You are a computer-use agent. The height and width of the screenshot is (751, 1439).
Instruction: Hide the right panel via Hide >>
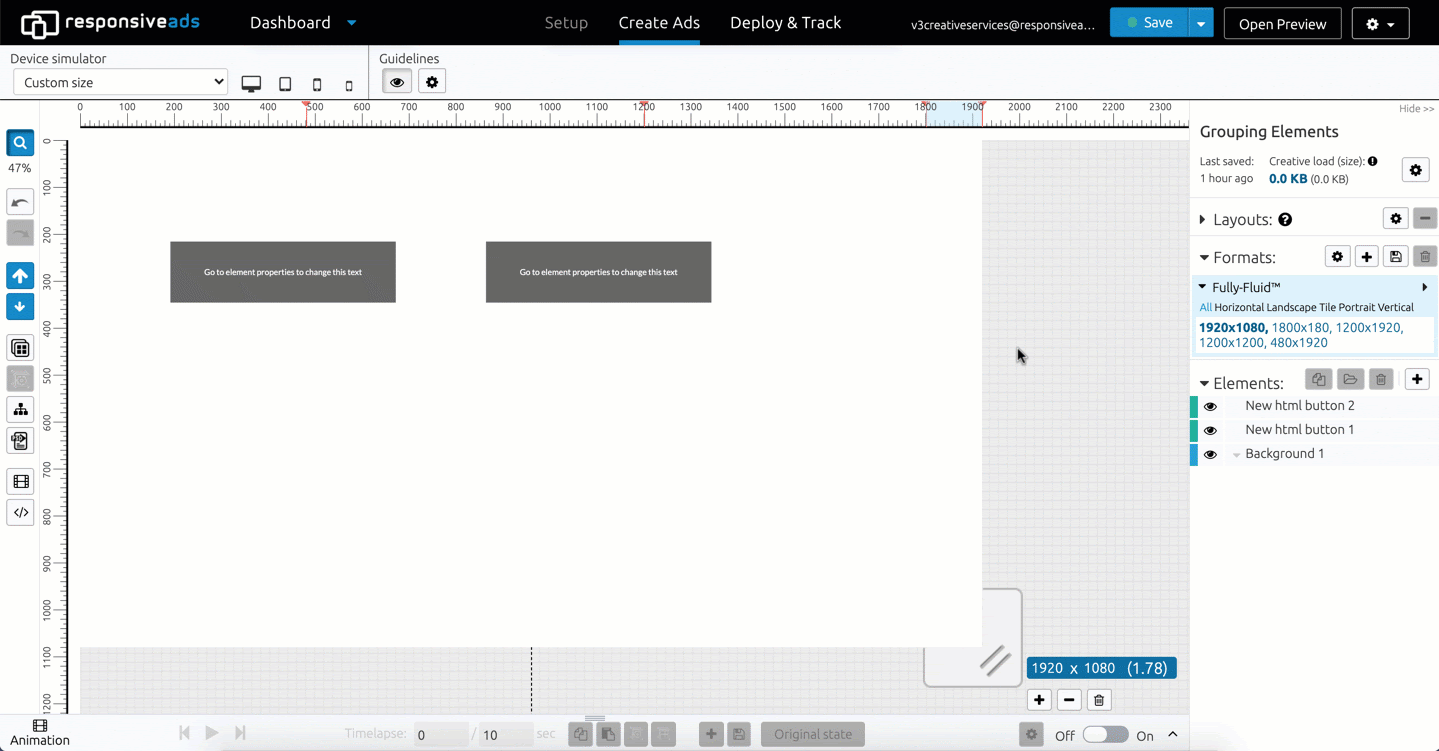(x=1416, y=108)
